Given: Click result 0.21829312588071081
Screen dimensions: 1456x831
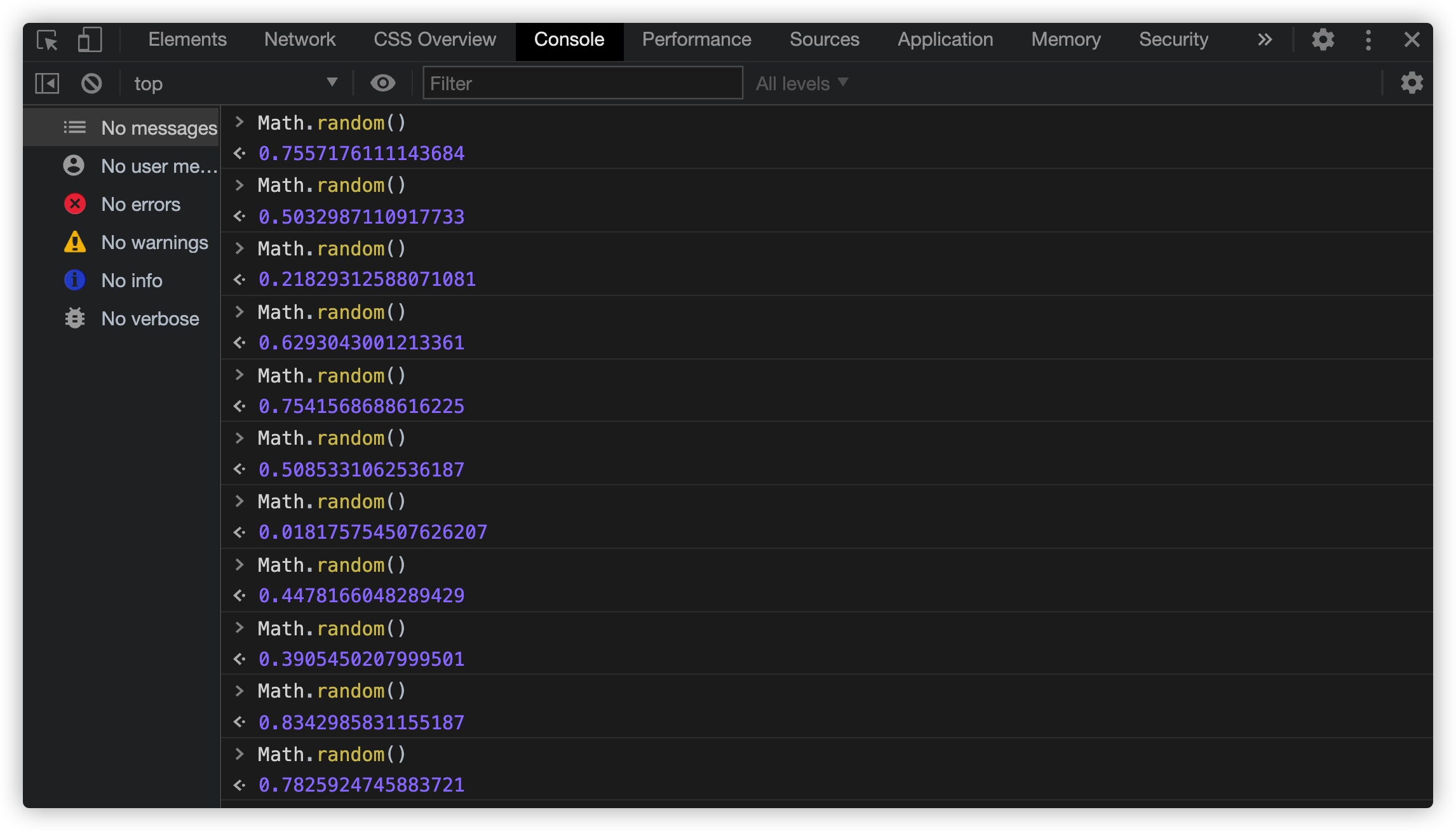Looking at the screenshot, I should (x=367, y=280).
